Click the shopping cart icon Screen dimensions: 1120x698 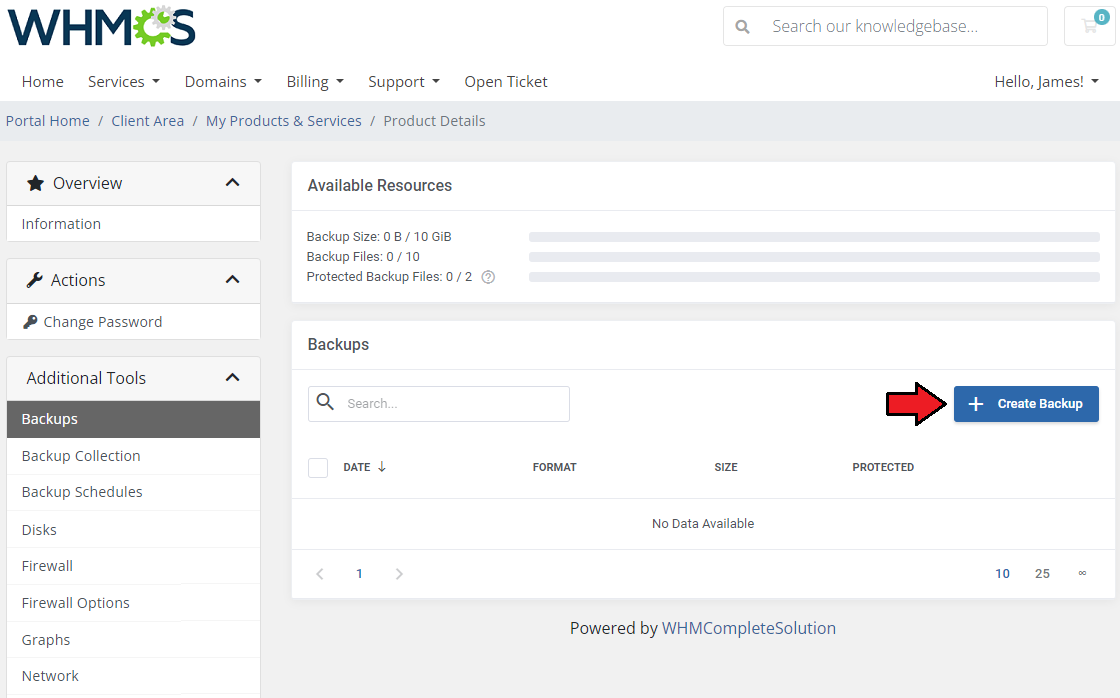(x=1090, y=26)
